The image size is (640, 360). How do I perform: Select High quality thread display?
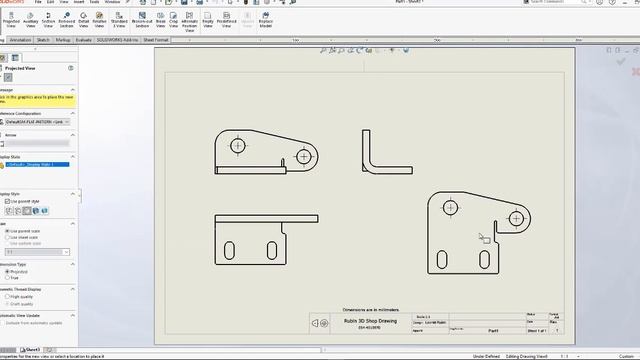[7, 297]
